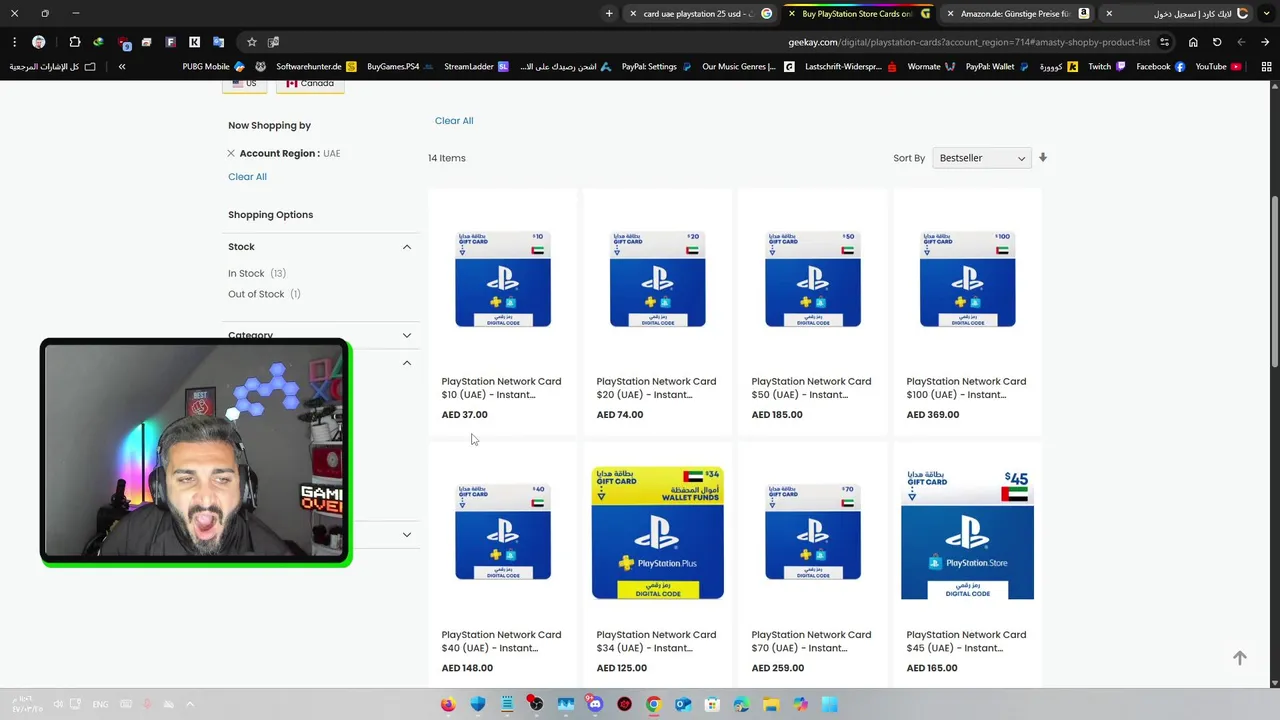
Task: Filter by In Stock (13)
Action: [257, 273]
